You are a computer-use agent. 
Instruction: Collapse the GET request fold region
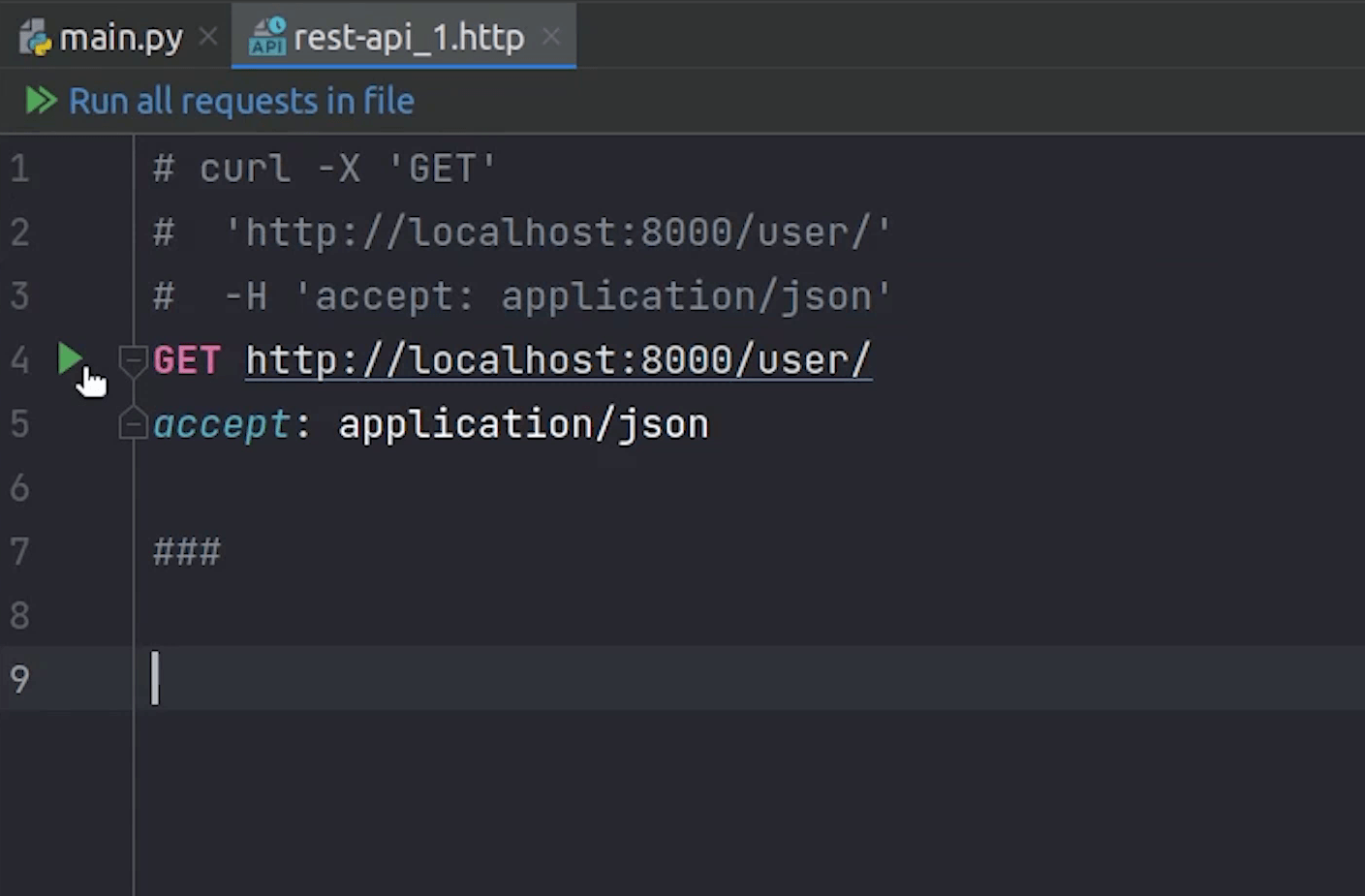[x=133, y=360]
